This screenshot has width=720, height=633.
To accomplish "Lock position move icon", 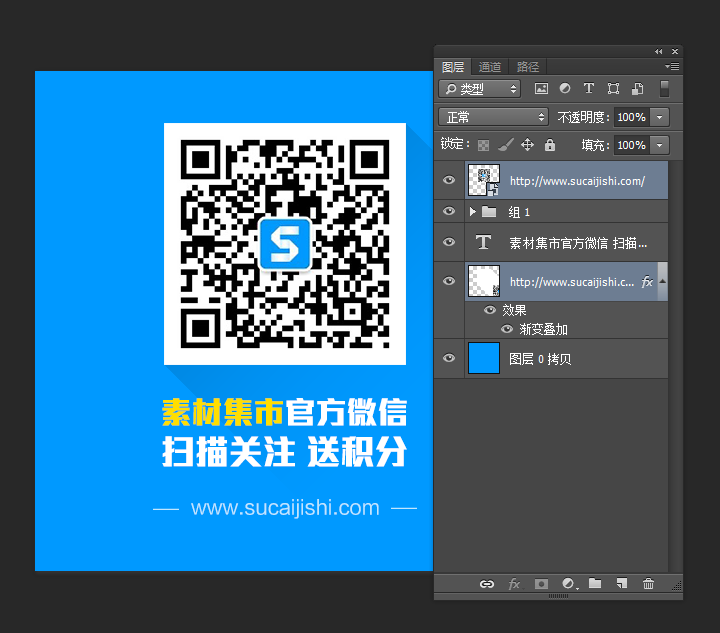I will coord(527,145).
